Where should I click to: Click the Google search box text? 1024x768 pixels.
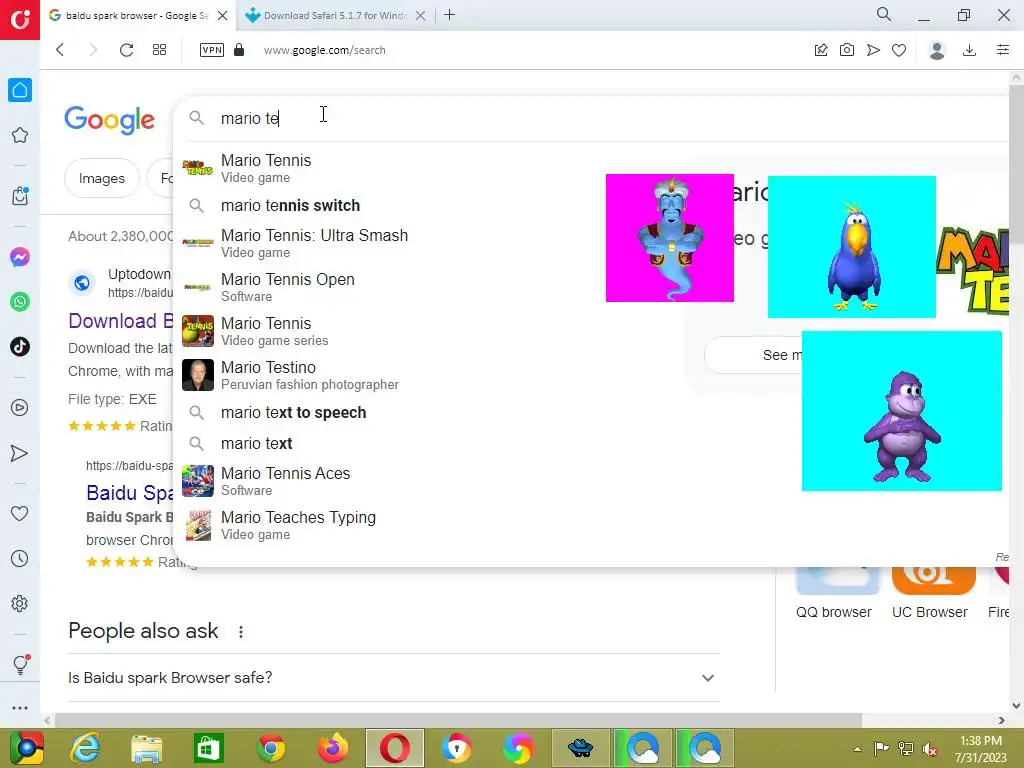(x=250, y=118)
